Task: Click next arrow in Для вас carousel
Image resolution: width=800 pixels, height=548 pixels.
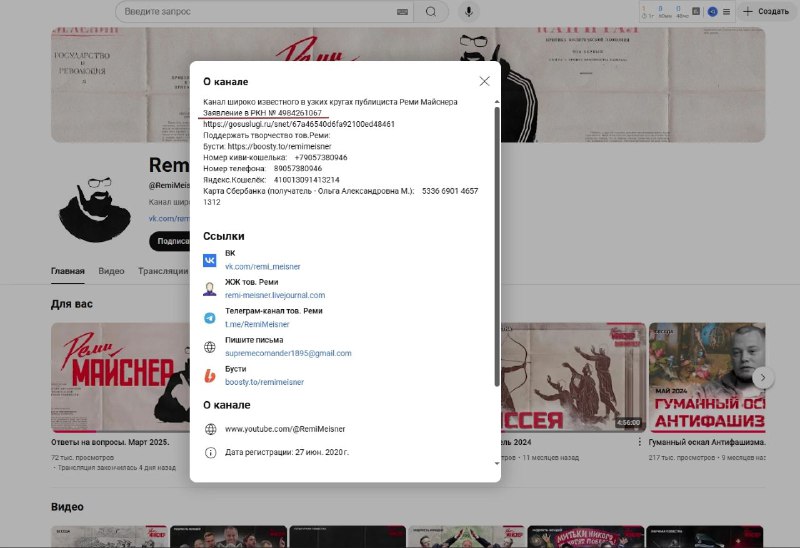Action: click(763, 378)
